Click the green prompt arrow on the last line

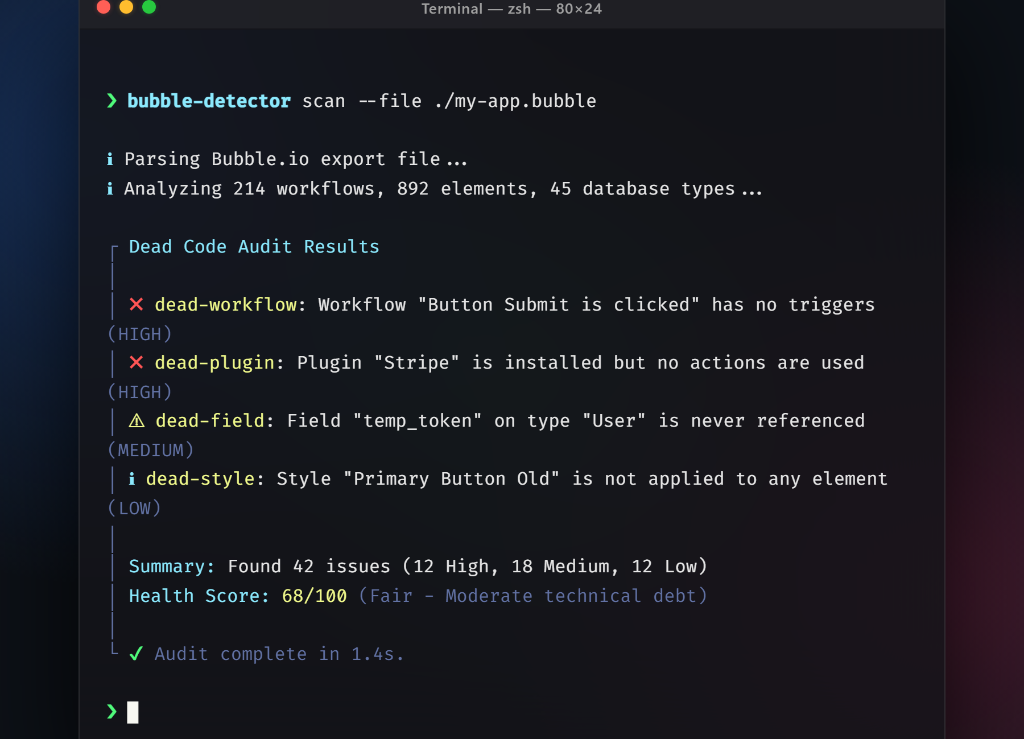[x=112, y=712]
